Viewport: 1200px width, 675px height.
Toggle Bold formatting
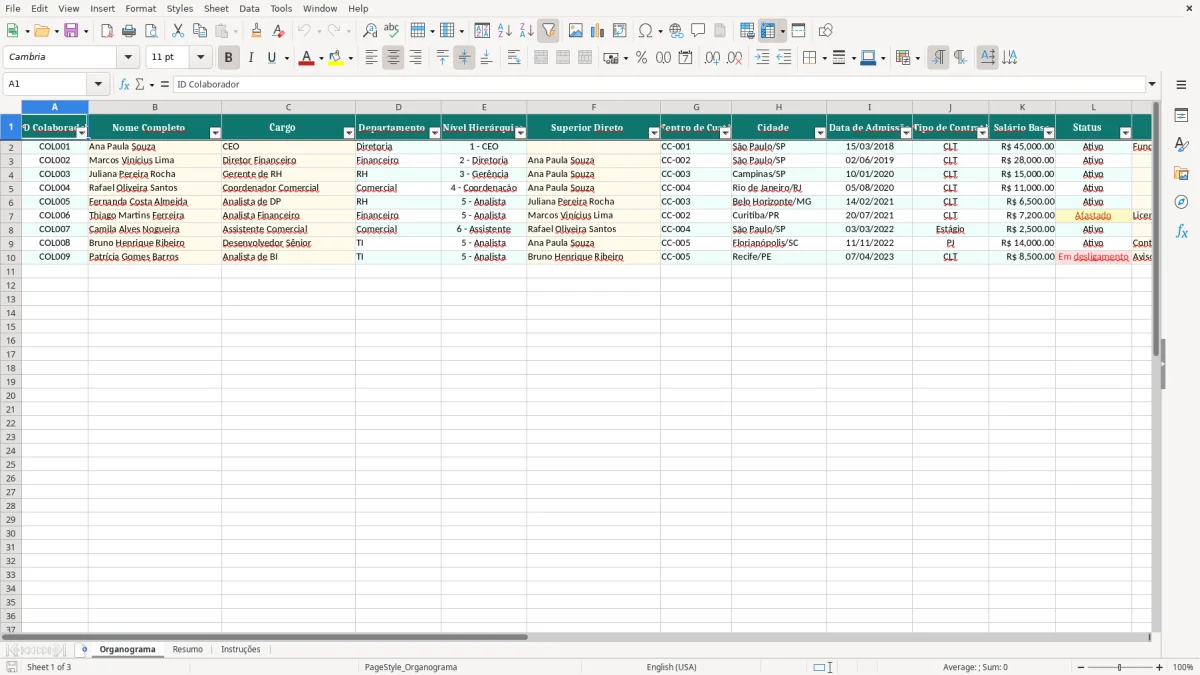pos(229,58)
